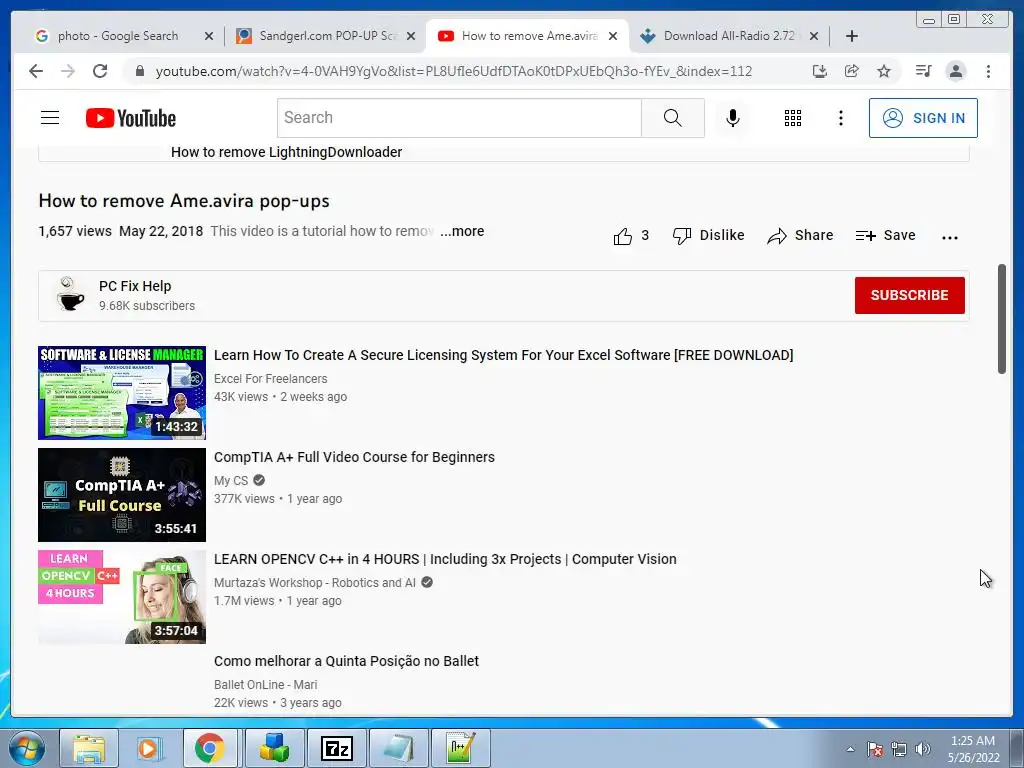Start voice search with the microphone icon
Screen dimensions: 1024x768
(x=733, y=118)
